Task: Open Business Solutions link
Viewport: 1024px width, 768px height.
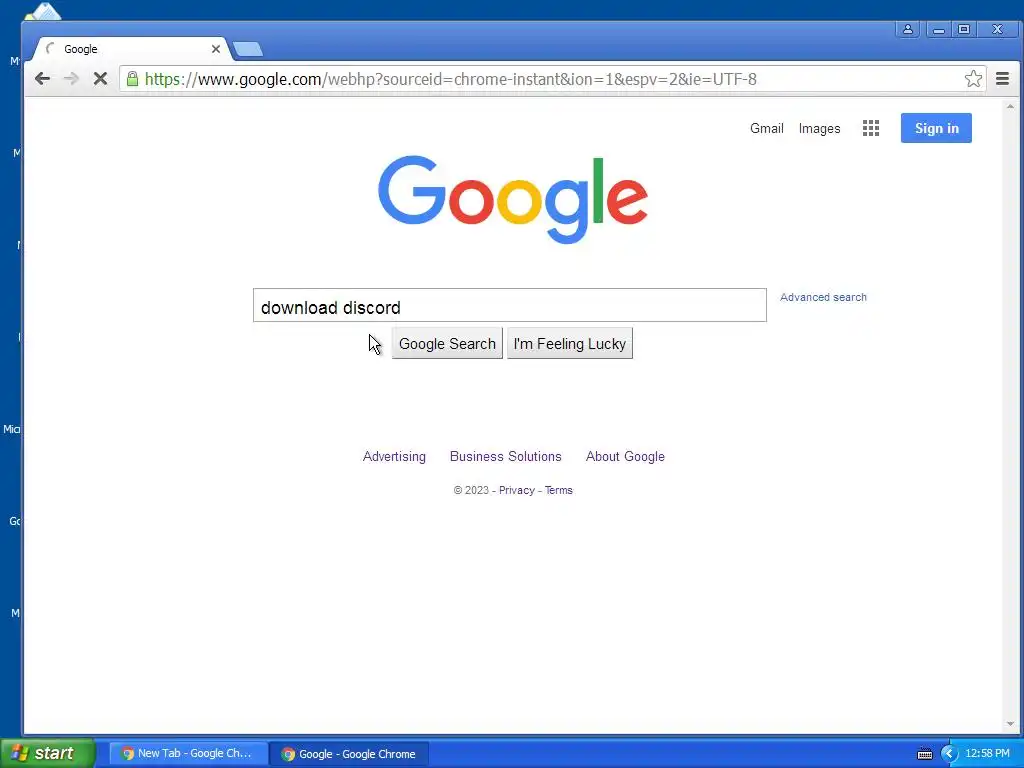Action: click(x=505, y=456)
